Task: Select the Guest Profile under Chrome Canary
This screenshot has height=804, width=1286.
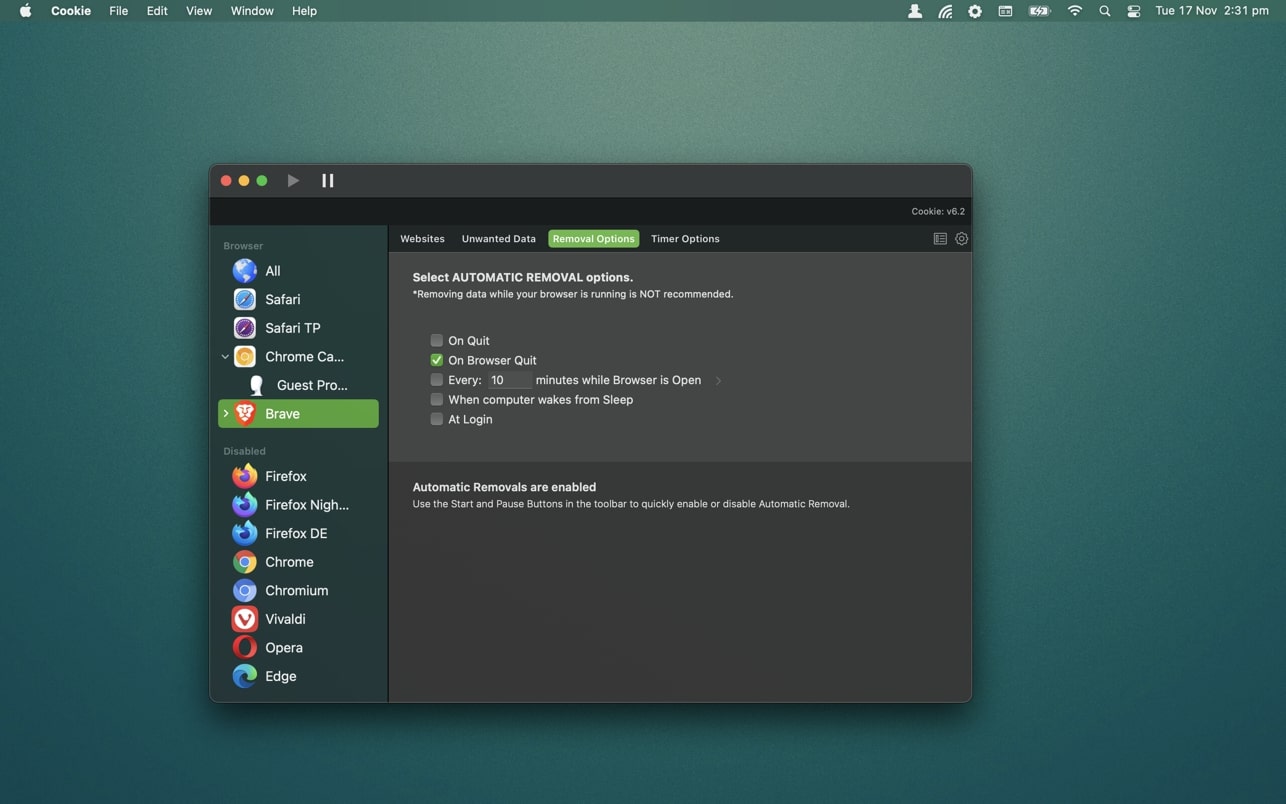Action: coord(311,386)
